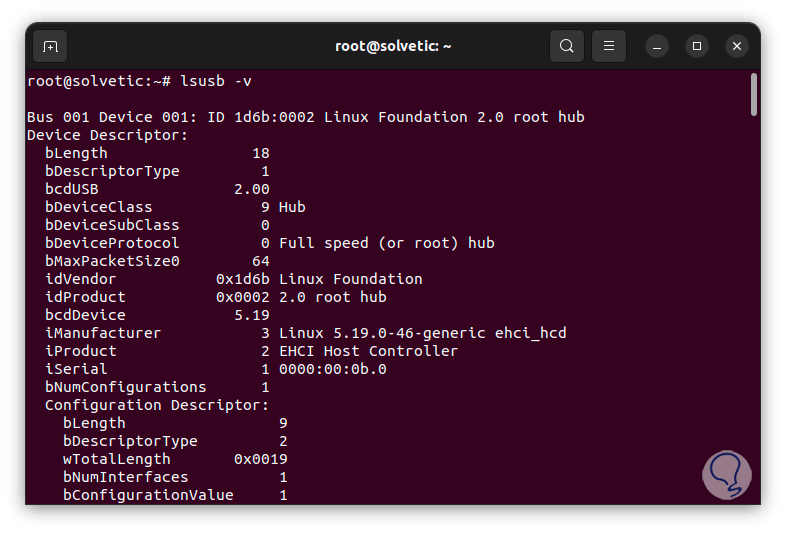Click the Configuration Descriptor: heading
Screen dimensions: 786x533
[156, 405]
